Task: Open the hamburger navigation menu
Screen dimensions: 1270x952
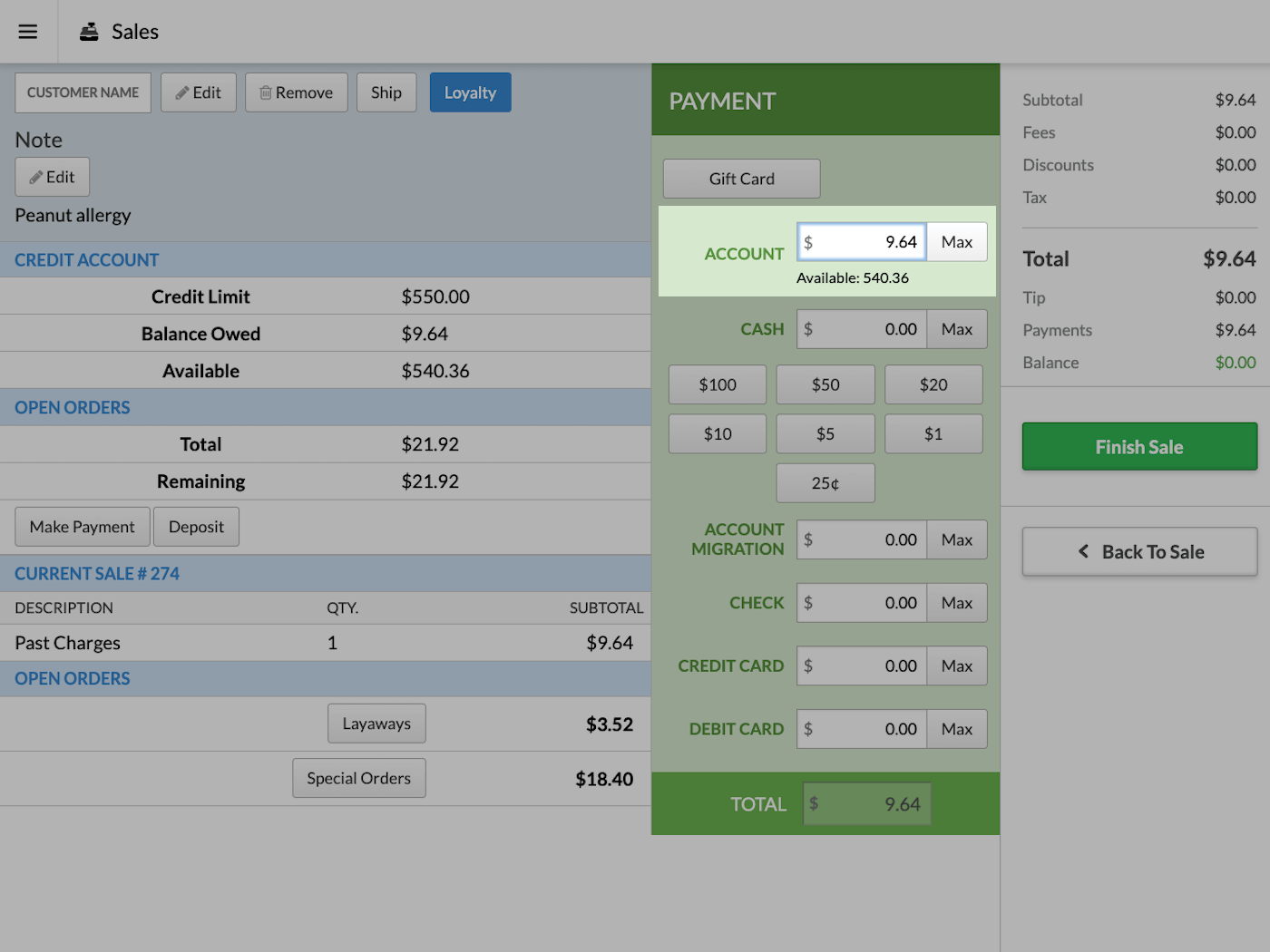Action: pos(27,31)
